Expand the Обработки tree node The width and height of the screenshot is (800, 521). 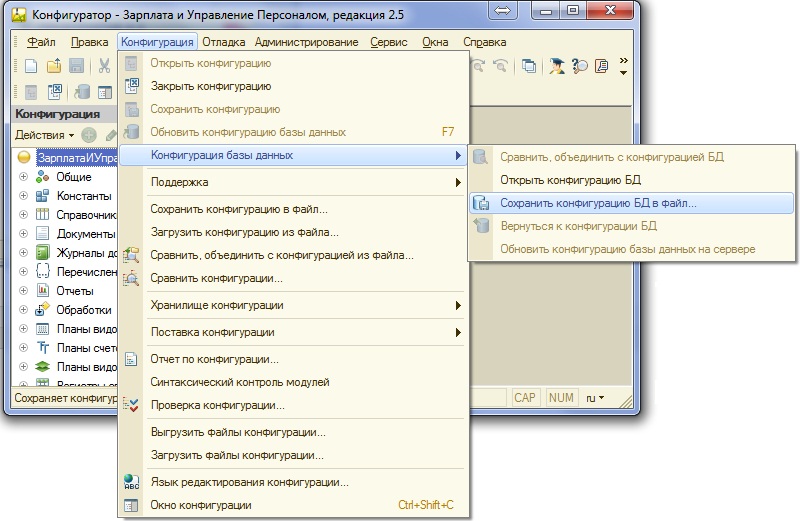tap(23, 310)
